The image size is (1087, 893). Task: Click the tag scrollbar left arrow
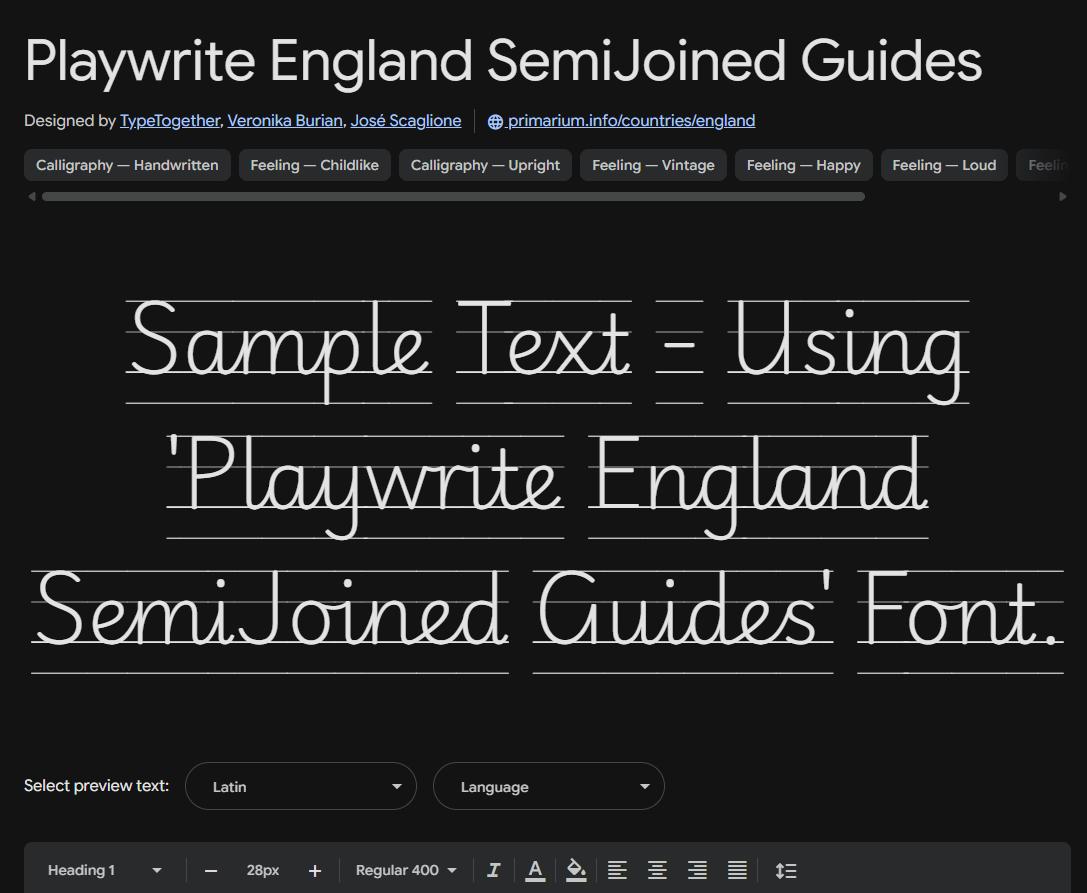(x=31, y=197)
